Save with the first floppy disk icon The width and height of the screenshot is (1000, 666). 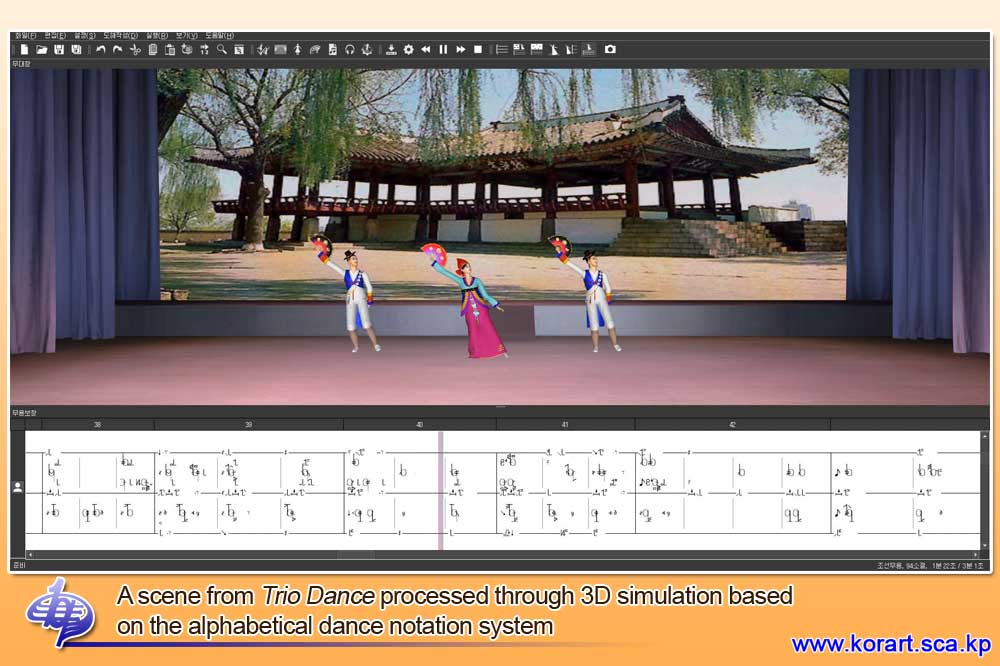coord(59,49)
